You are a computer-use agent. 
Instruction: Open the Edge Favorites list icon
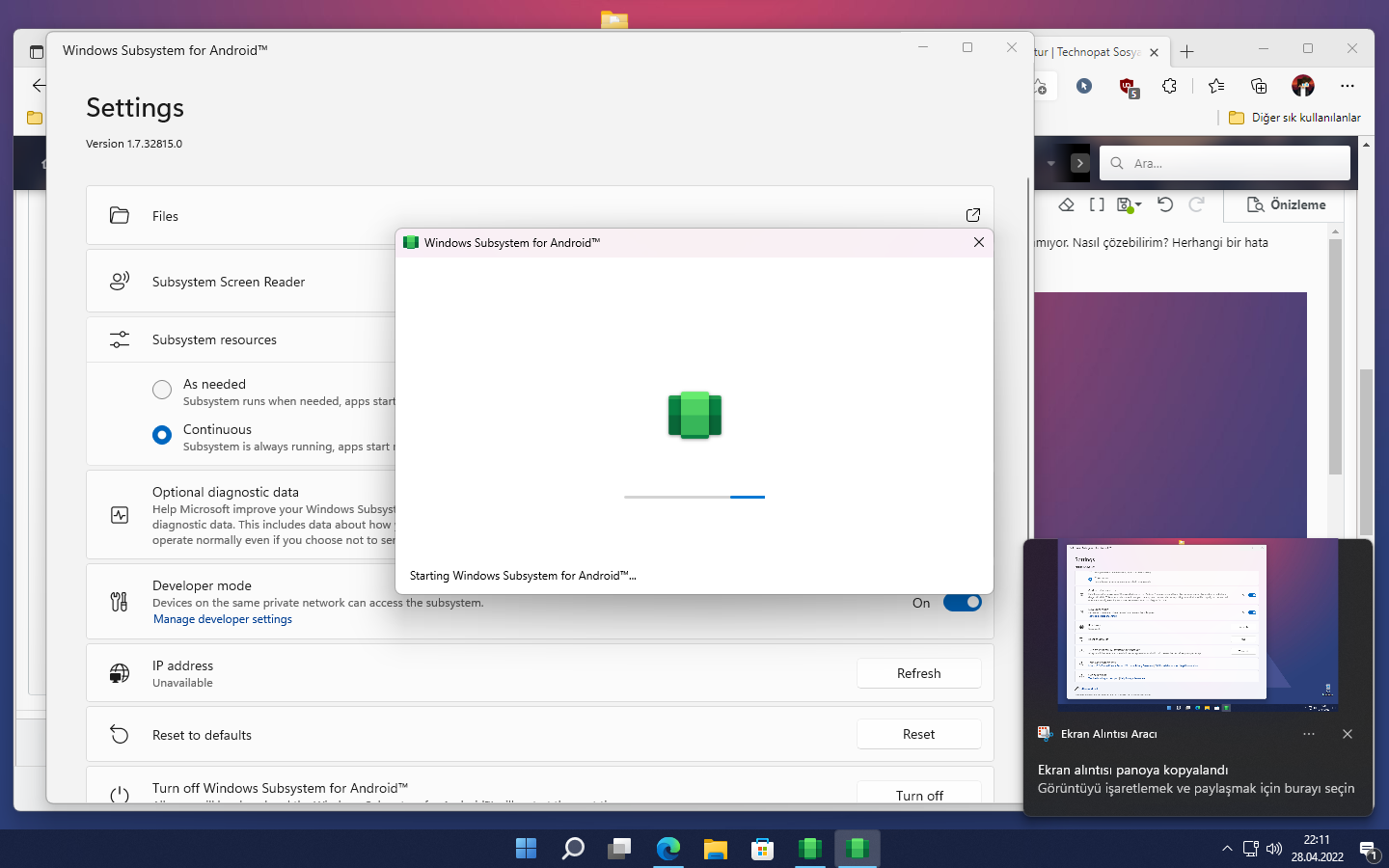click(x=1216, y=86)
